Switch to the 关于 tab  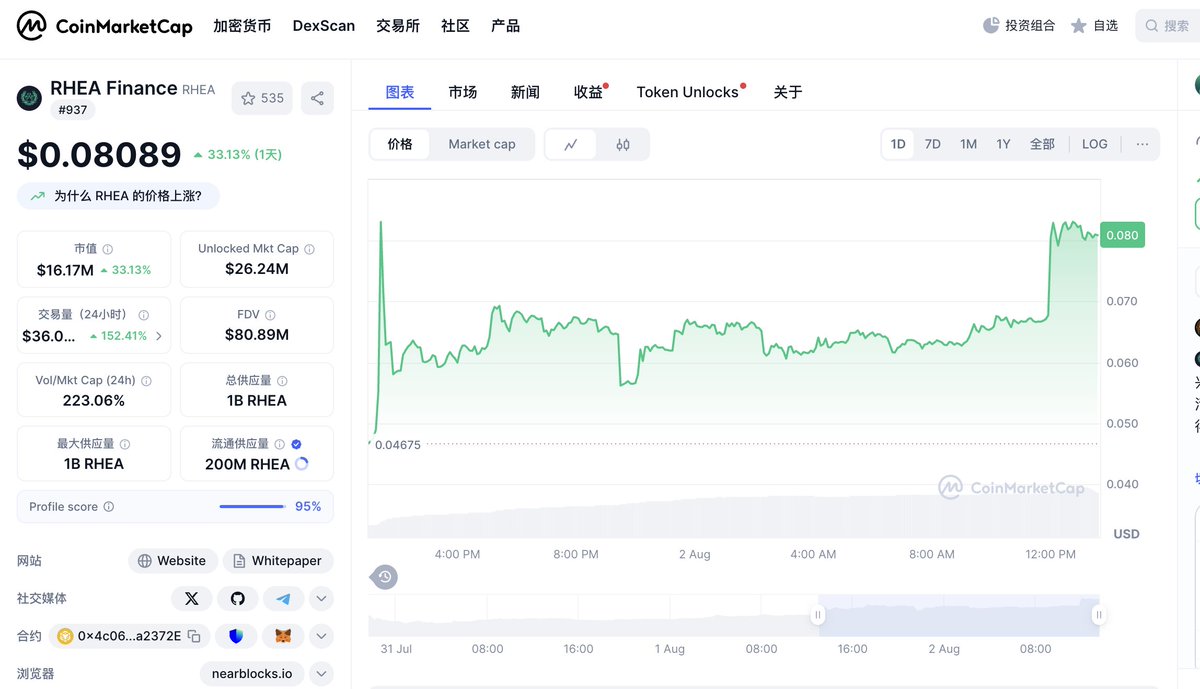click(788, 92)
